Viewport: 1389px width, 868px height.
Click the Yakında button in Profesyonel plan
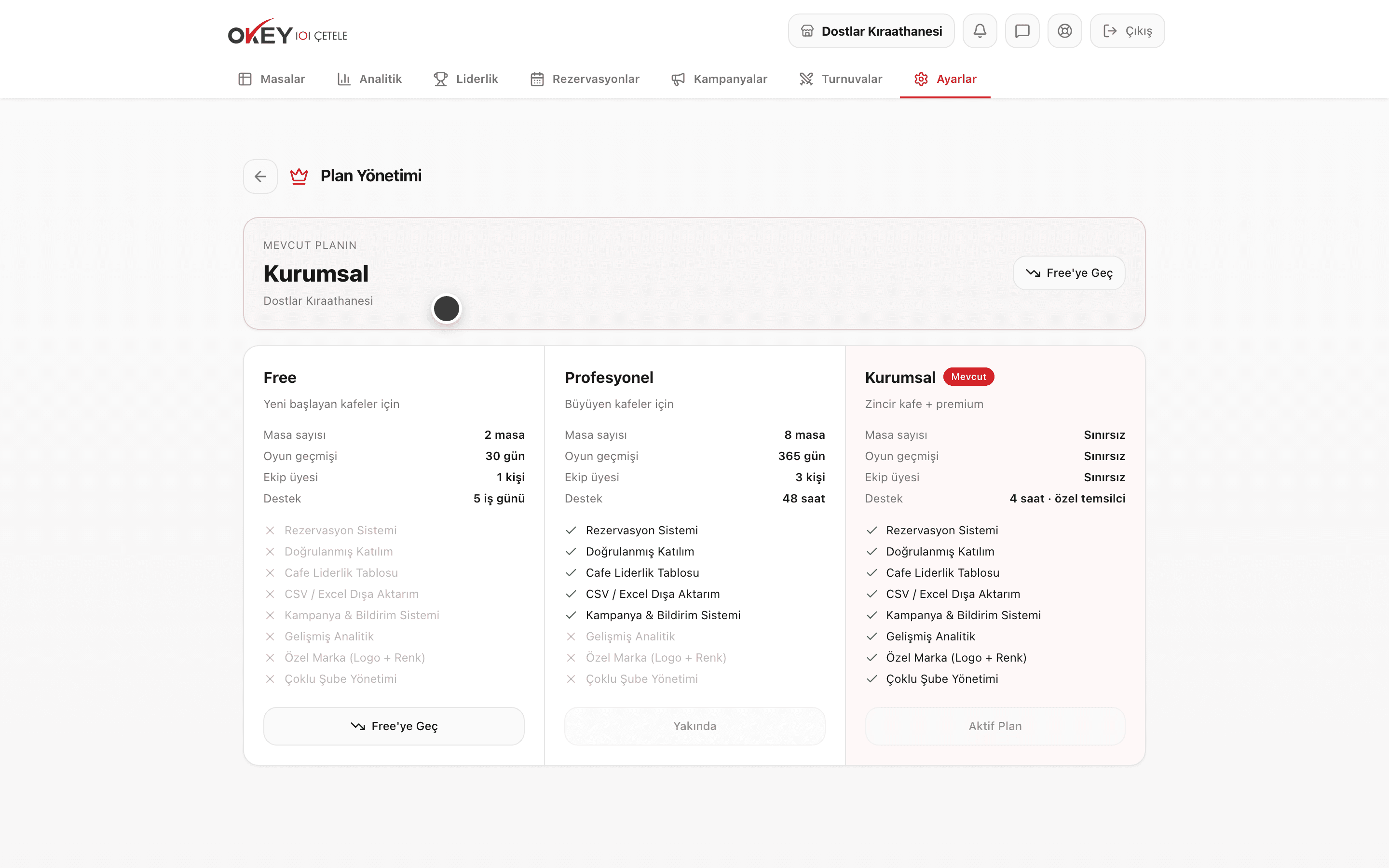[694, 726]
